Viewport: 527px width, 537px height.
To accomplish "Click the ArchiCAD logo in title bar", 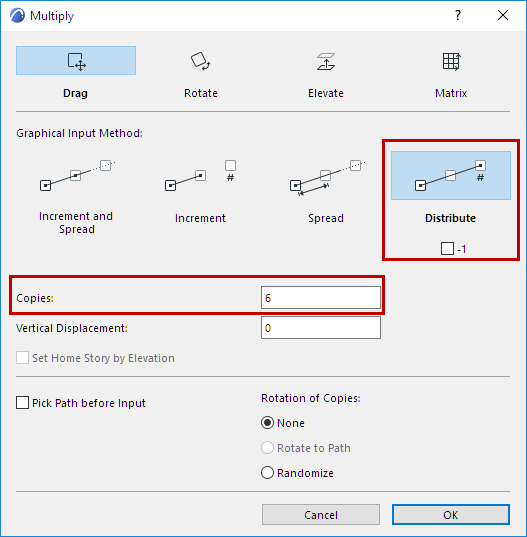I will tap(17, 15).
